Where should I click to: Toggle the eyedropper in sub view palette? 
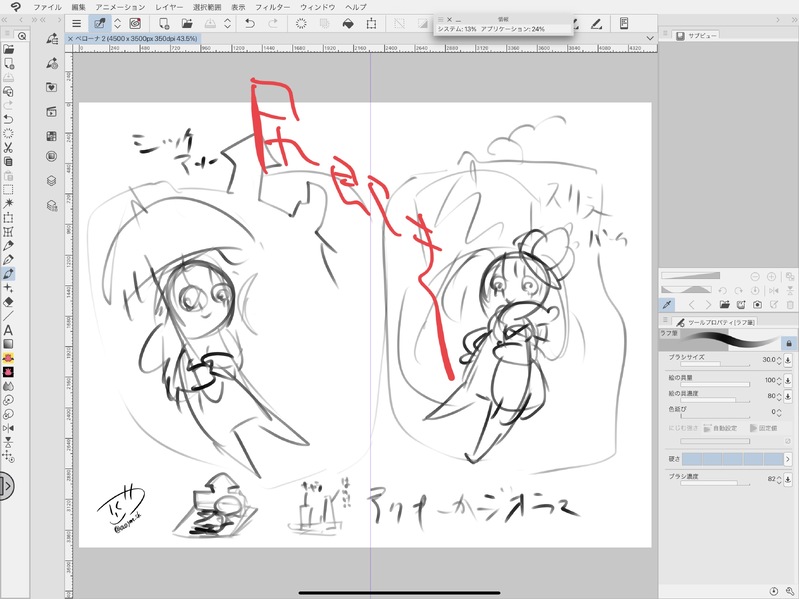[667, 305]
